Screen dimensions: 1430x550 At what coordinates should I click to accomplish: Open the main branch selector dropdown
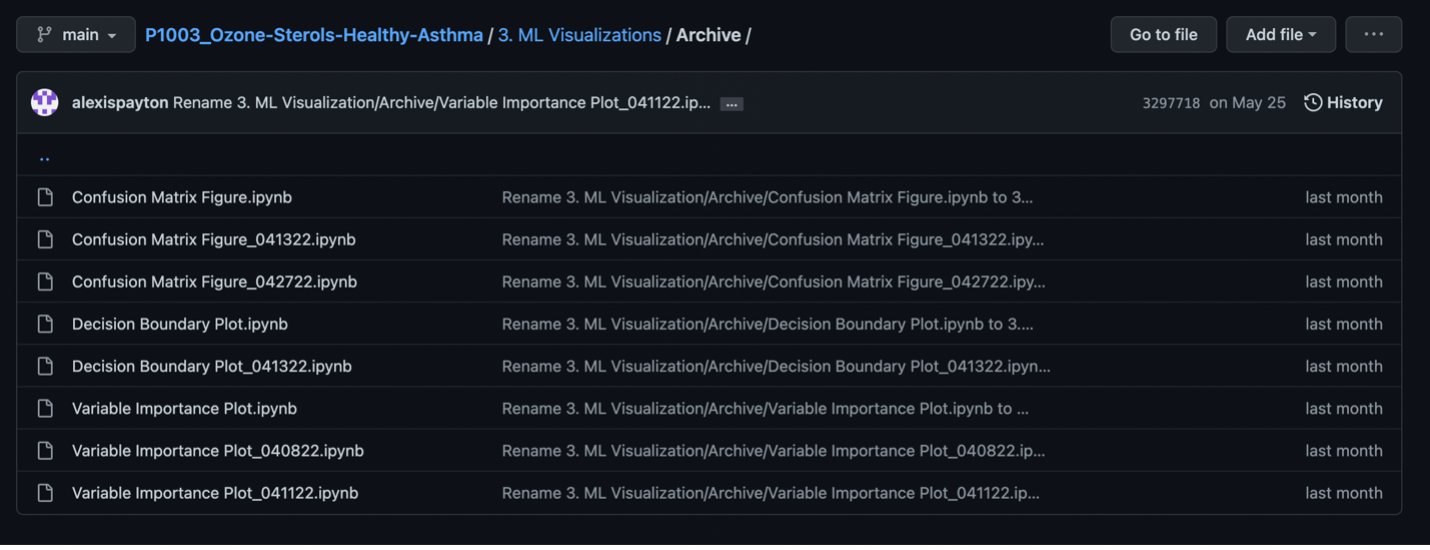coord(76,35)
